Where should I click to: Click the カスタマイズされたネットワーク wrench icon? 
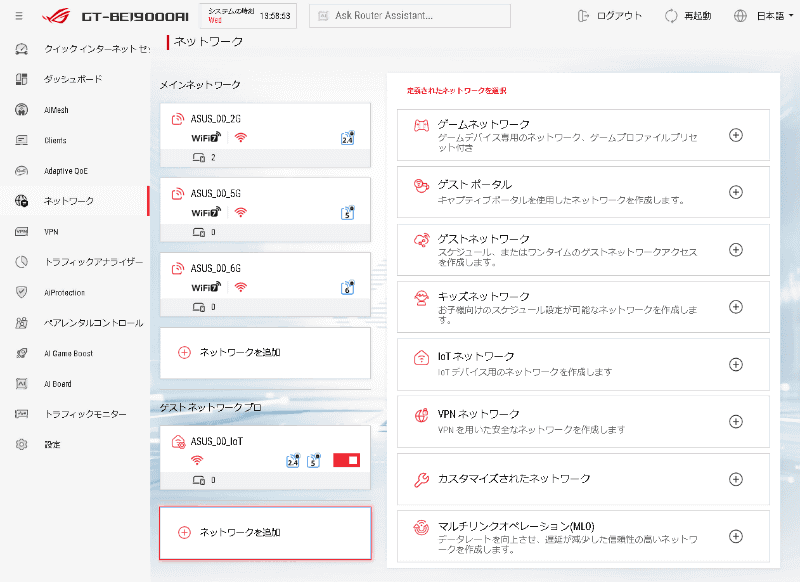[421, 479]
